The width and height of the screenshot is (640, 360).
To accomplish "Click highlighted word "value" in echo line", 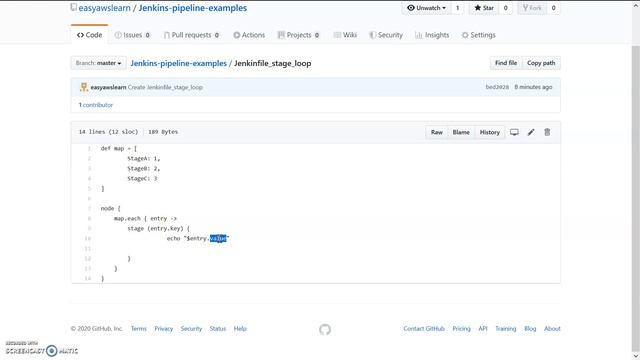I will (218, 238).
